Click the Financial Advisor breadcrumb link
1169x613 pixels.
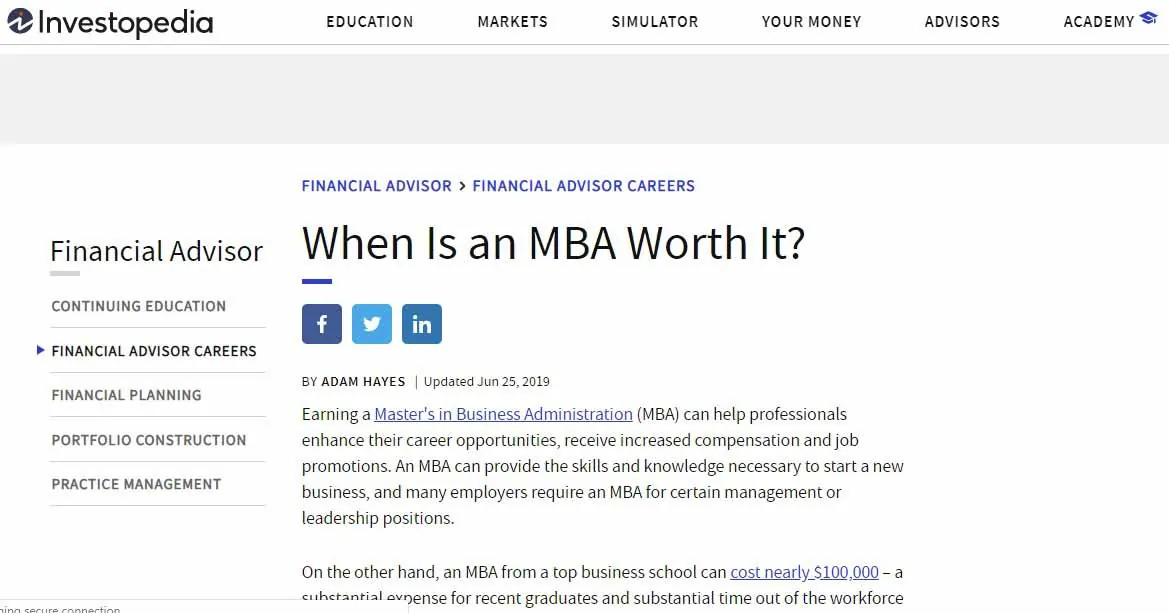[x=376, y=186]
